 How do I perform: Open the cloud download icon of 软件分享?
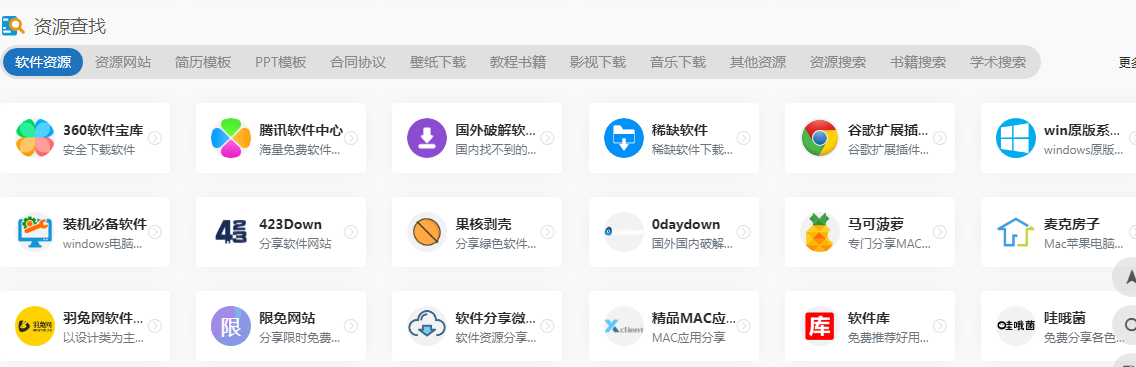[x=427, y=326]
